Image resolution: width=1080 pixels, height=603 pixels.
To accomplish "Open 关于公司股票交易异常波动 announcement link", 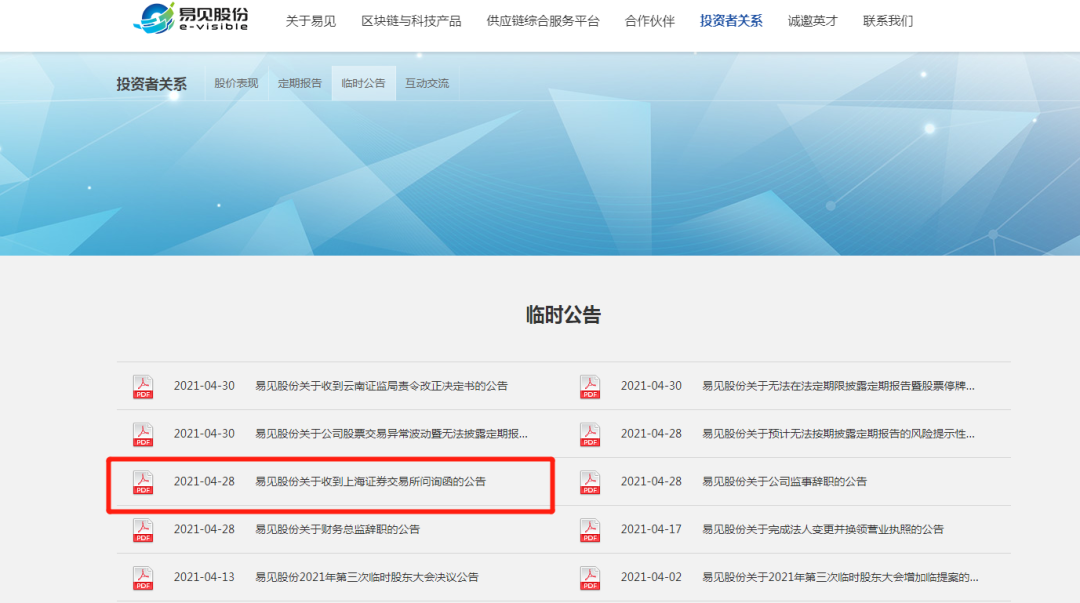I will tap(391, 433).
